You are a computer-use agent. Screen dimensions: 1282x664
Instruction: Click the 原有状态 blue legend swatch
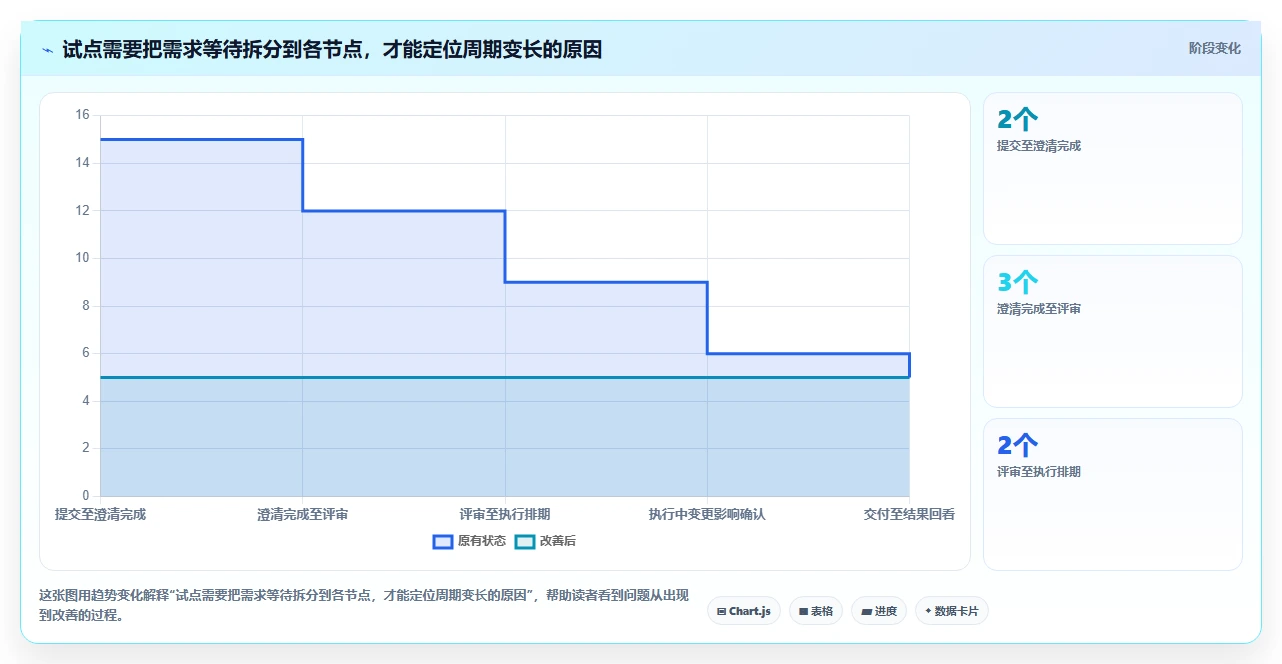(x=443, y=541)
